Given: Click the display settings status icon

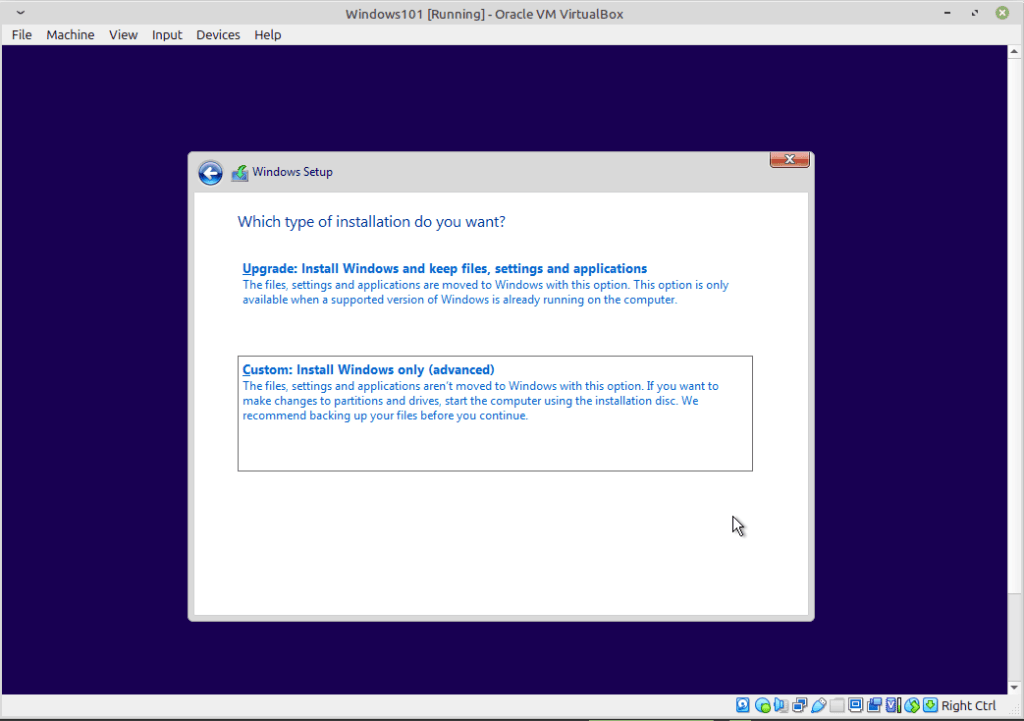Looking at the screenshot, I should click(x=856, y=705).
